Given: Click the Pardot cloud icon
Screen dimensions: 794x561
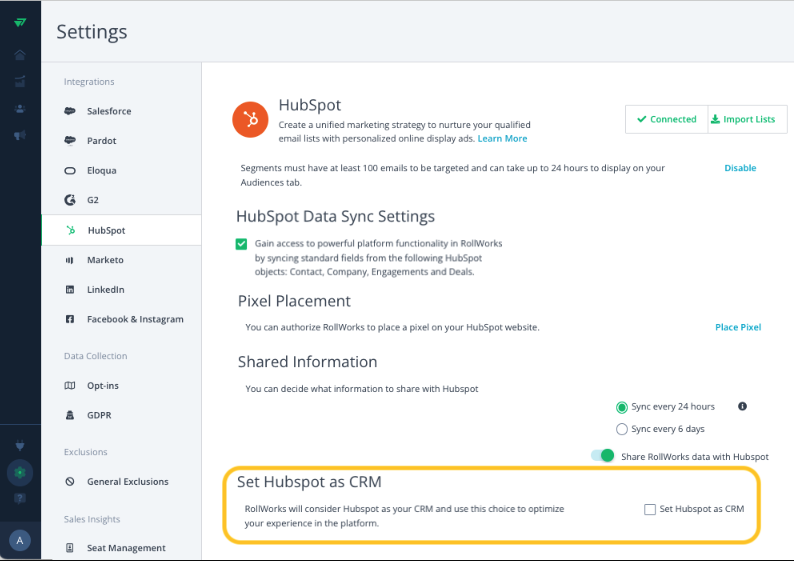Looking at the screenshot, I should point(70,140).
